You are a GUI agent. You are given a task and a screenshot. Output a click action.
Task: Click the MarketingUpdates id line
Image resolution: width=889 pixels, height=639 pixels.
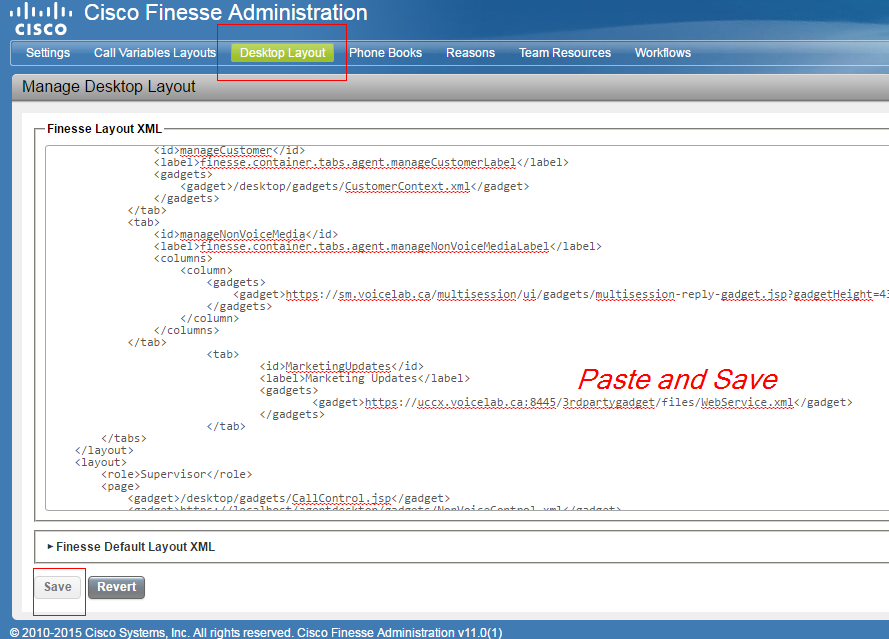(341, 366)
